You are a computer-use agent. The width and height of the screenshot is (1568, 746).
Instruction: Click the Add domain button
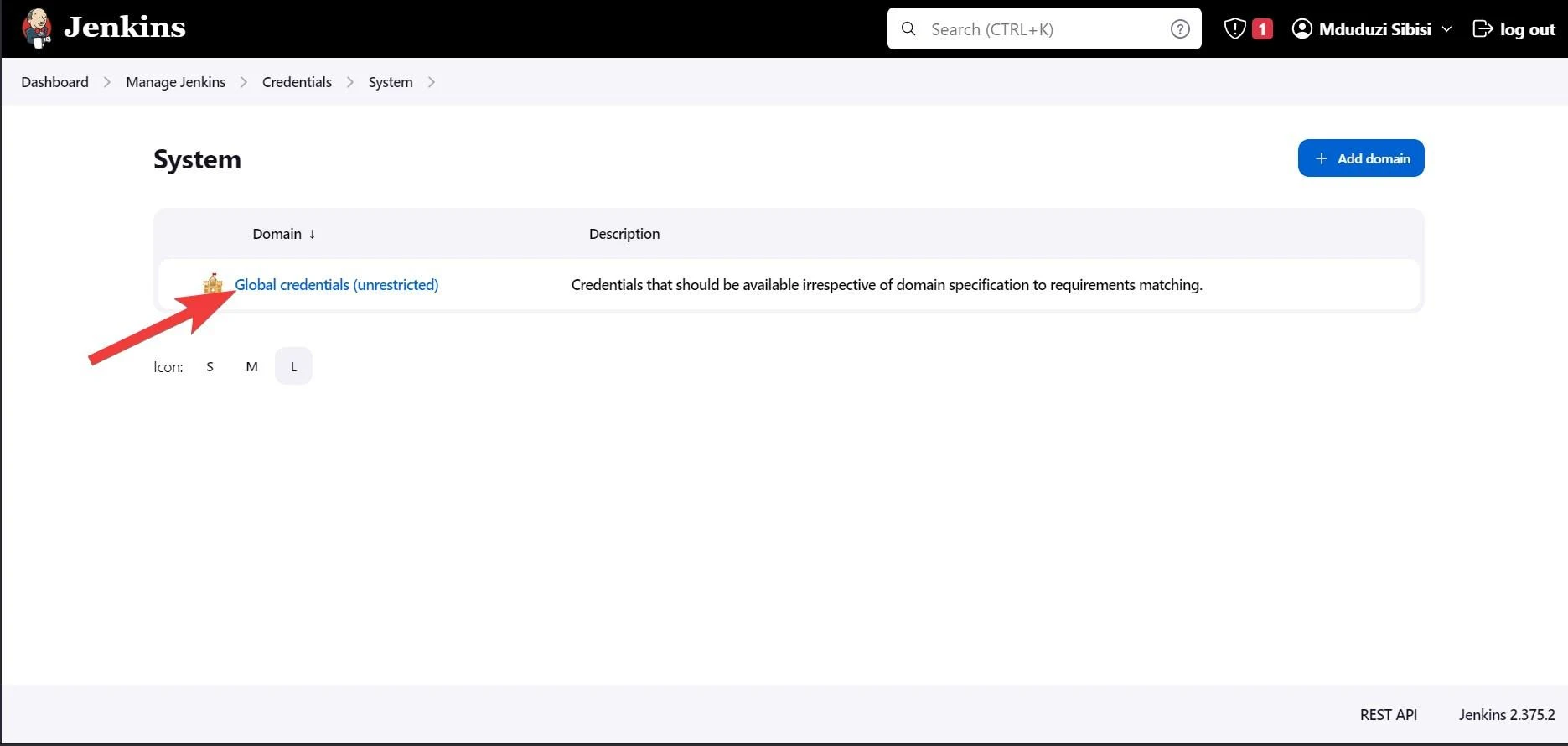click(x=1361, y=158)
